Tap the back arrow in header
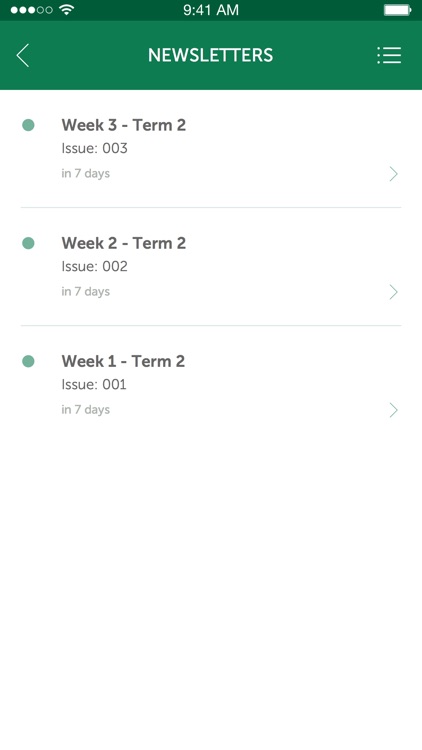 [x=22, y=55]
